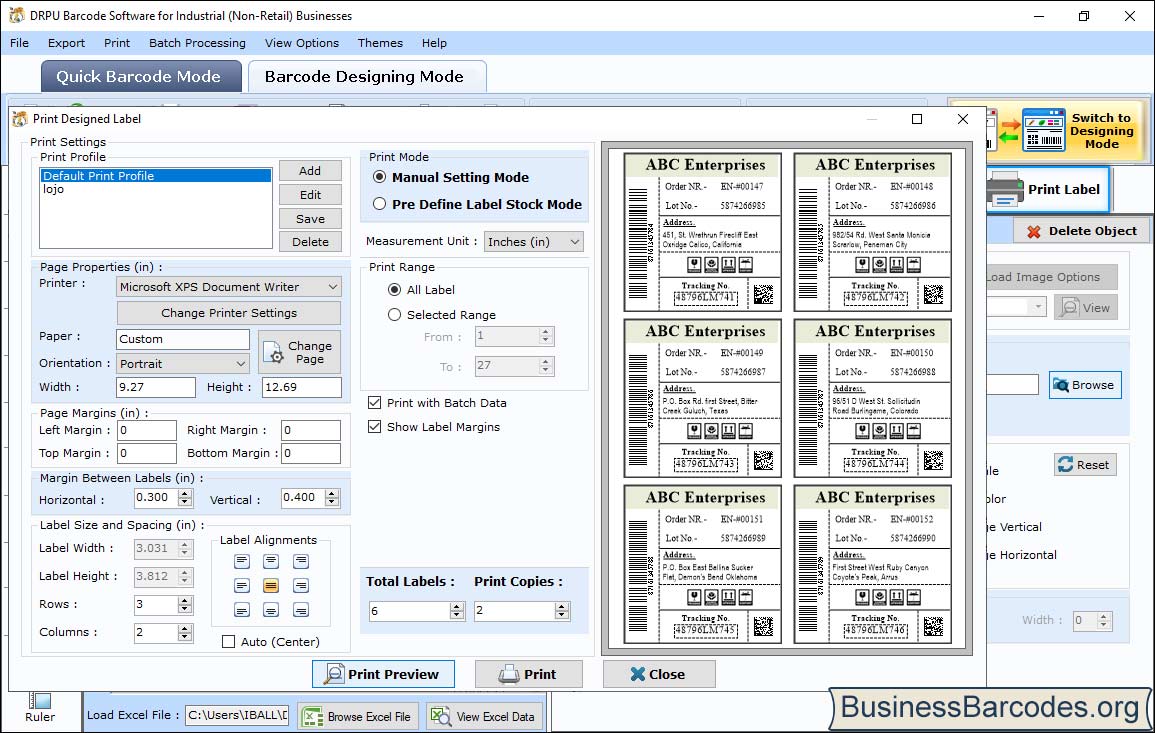
Task: Switch to Quick Barcode Mode tab
Action: [x=141, y=77]
